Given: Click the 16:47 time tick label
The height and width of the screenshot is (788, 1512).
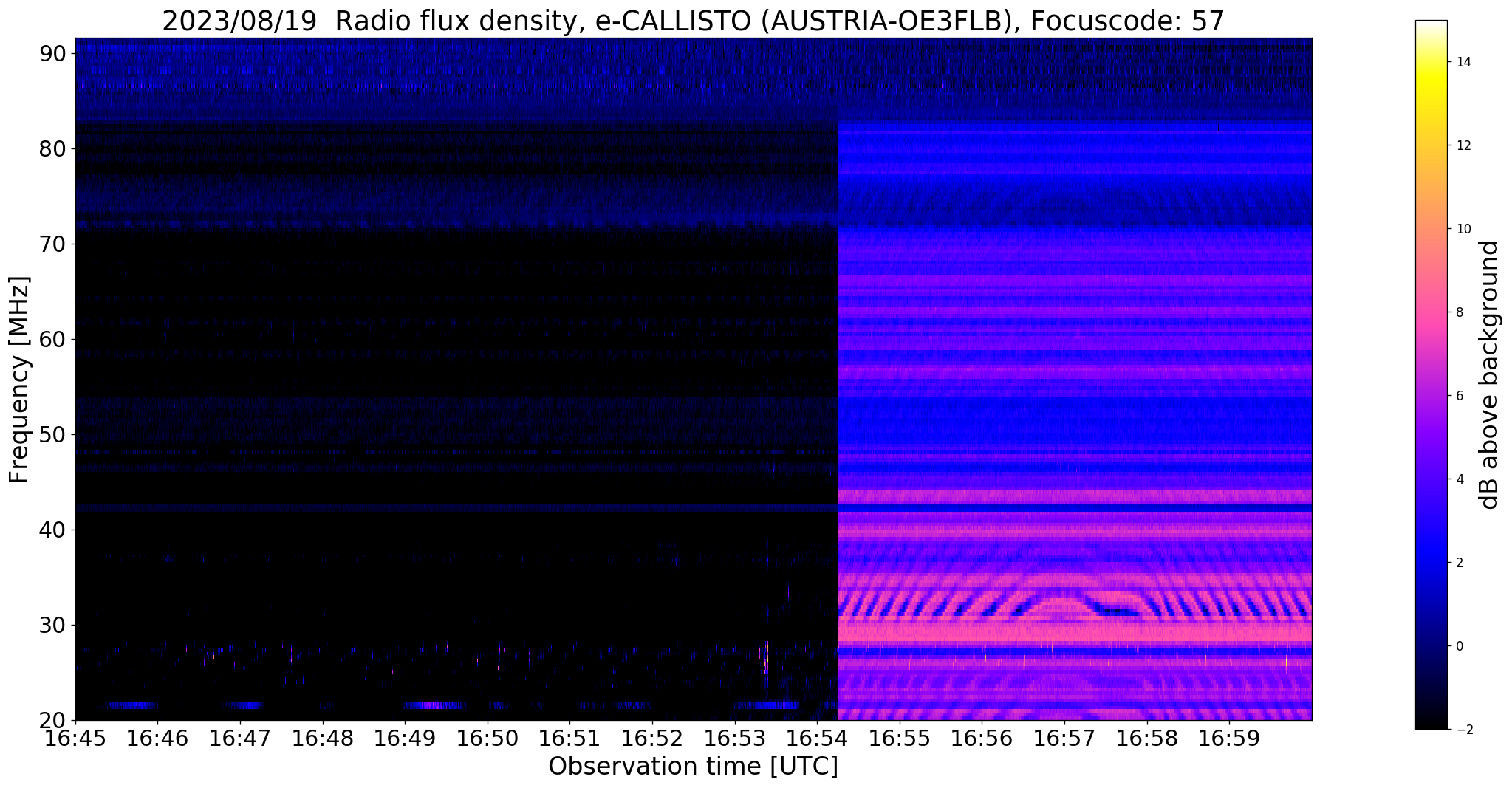Looking at the screenshot, I should (240, 737).
